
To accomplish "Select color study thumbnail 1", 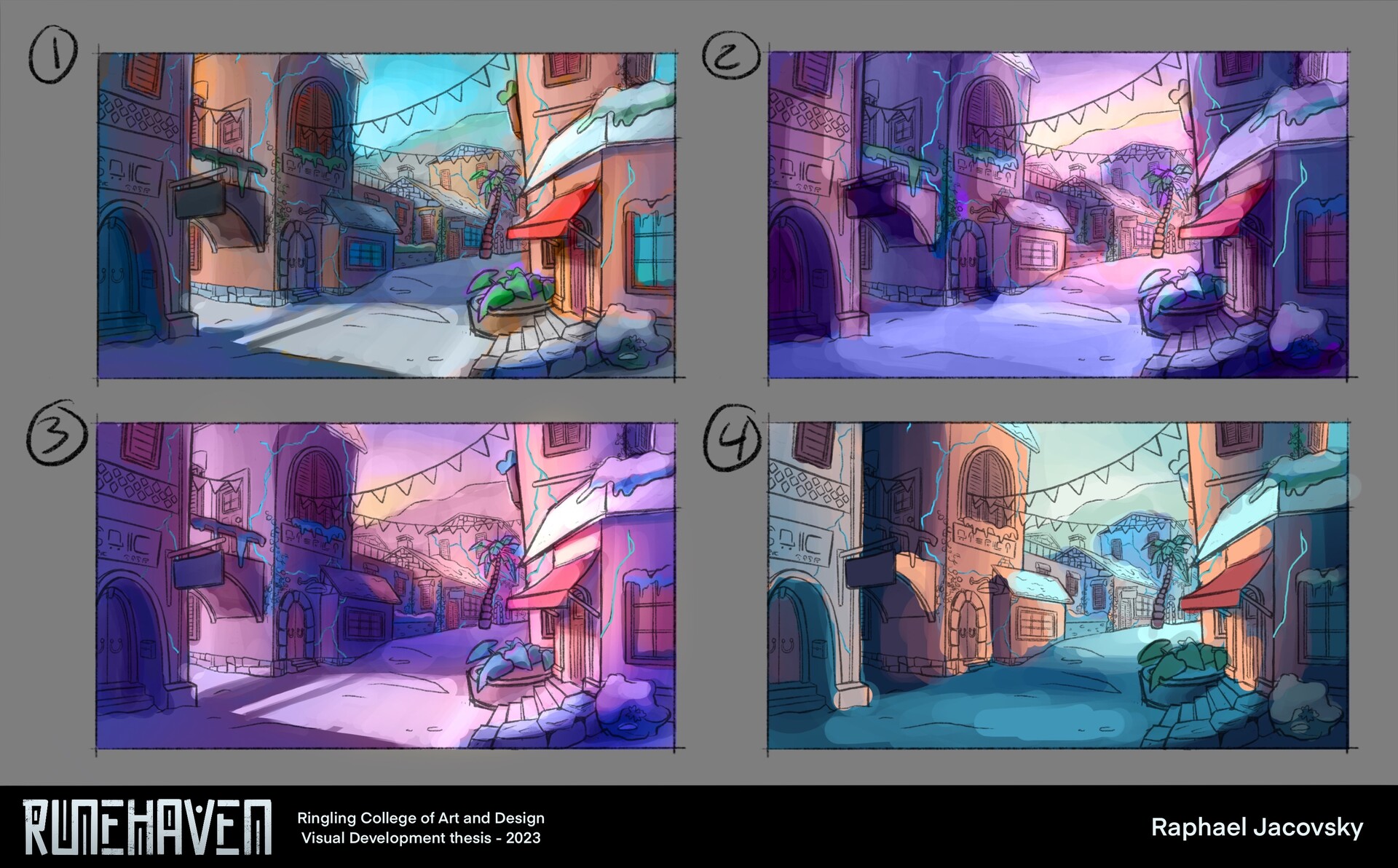I will 387,216.
